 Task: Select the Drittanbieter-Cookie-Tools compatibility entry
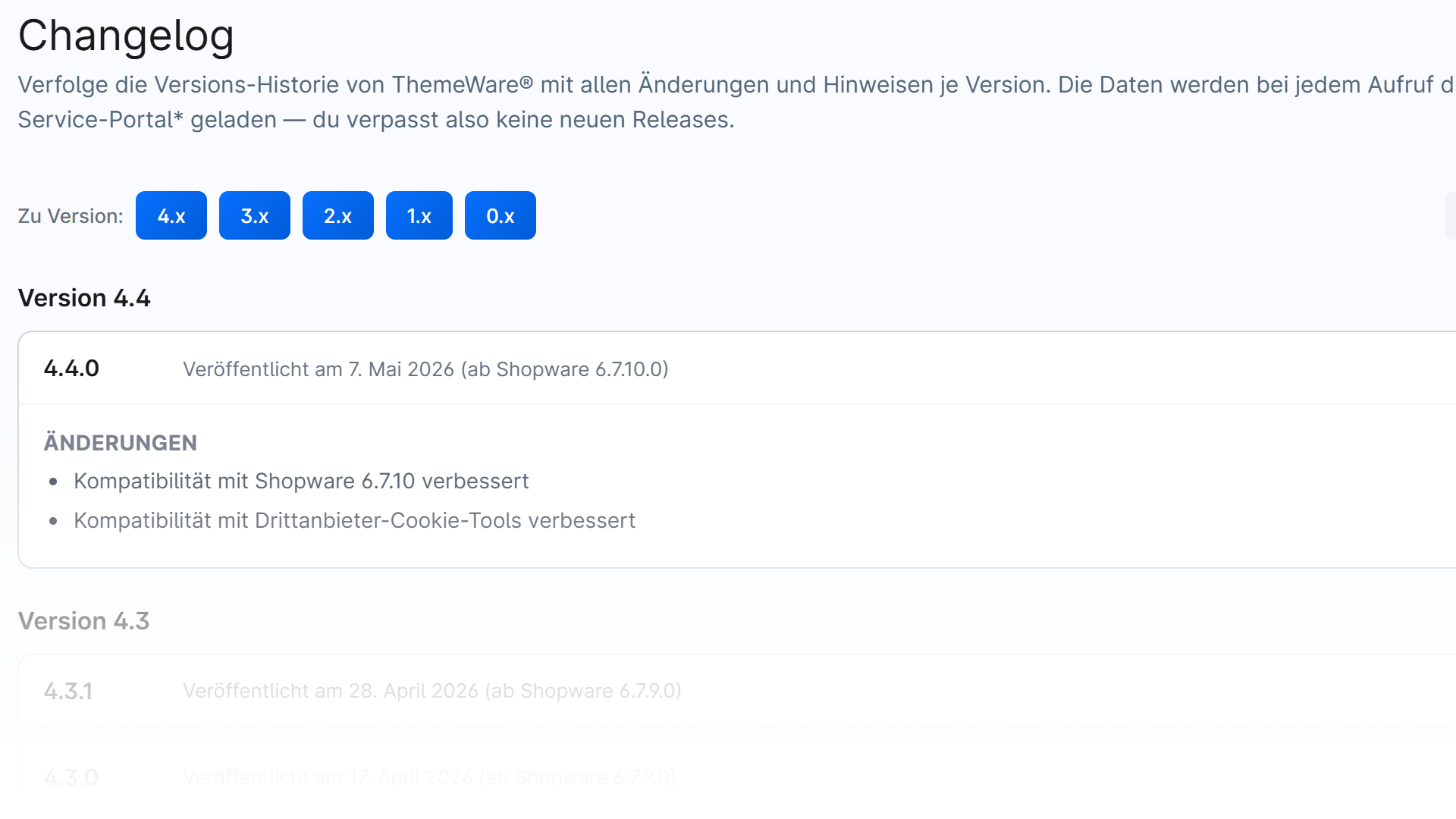click(x=354, y=520)
